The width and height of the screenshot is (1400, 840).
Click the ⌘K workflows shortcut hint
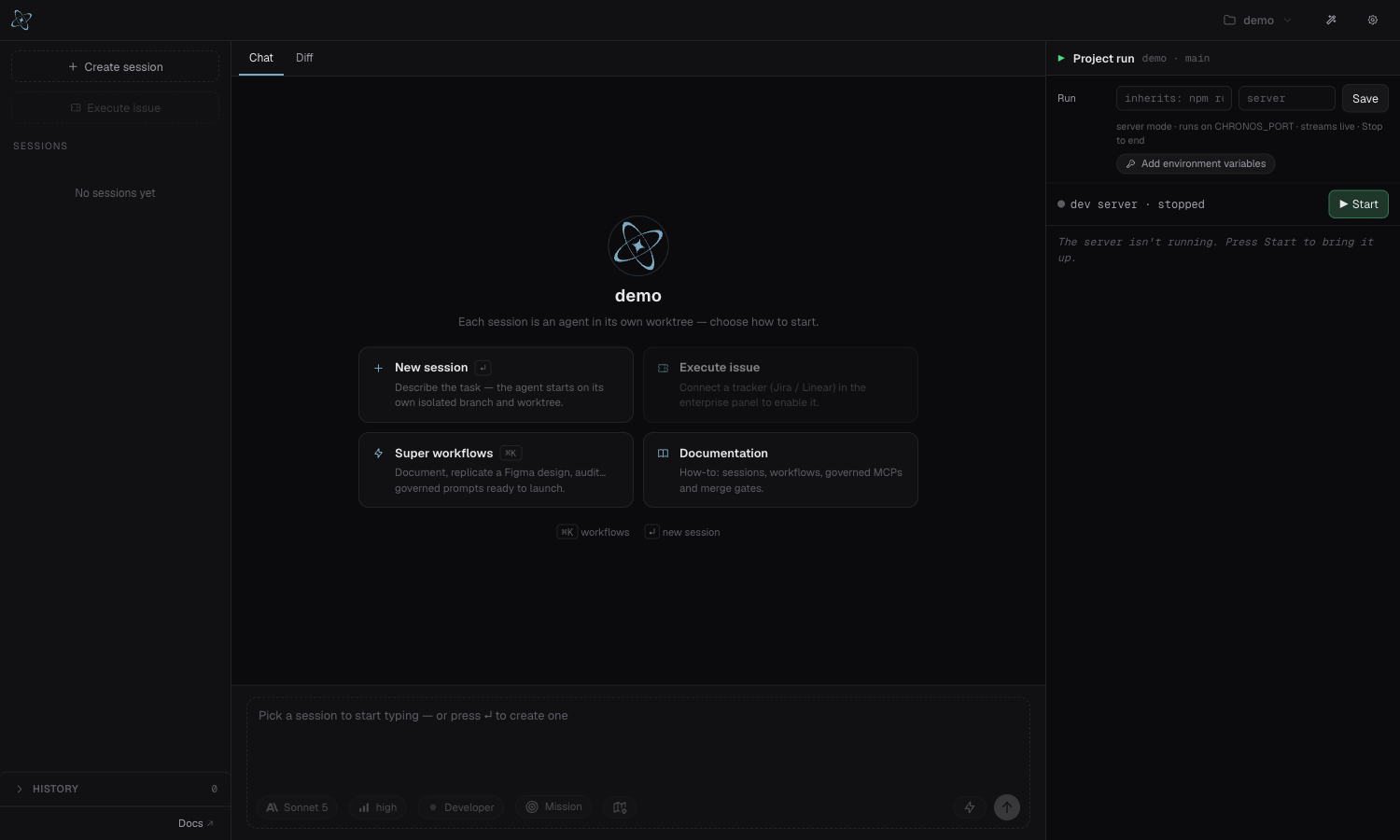(x=594, y=532)
